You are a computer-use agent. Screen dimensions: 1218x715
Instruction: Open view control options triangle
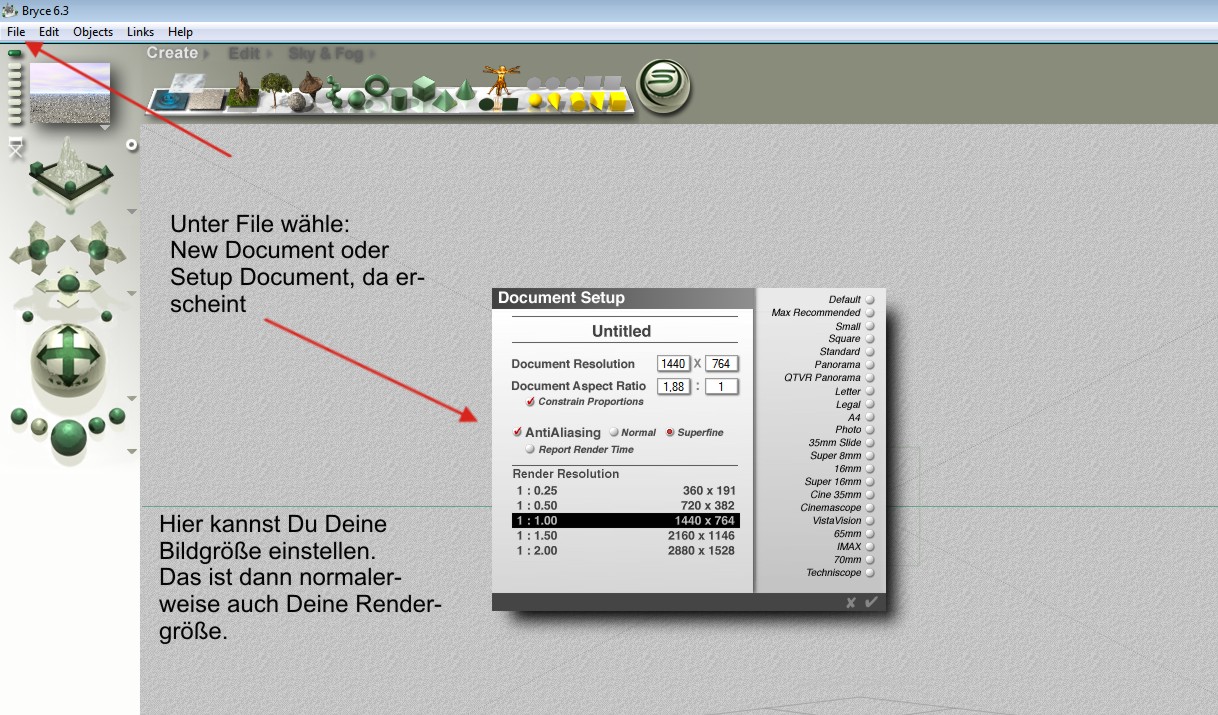(x=131, y=211)
